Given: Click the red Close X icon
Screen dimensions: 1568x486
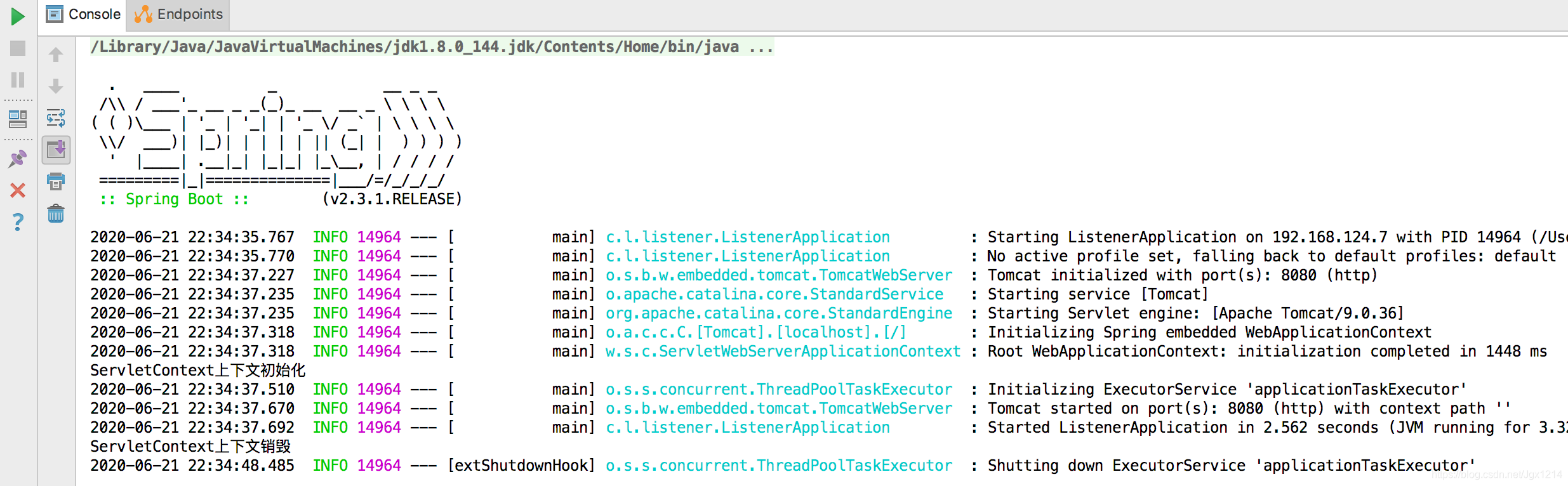Looking at the screenshot, I should pyautogui.click(x=18, y=190).
